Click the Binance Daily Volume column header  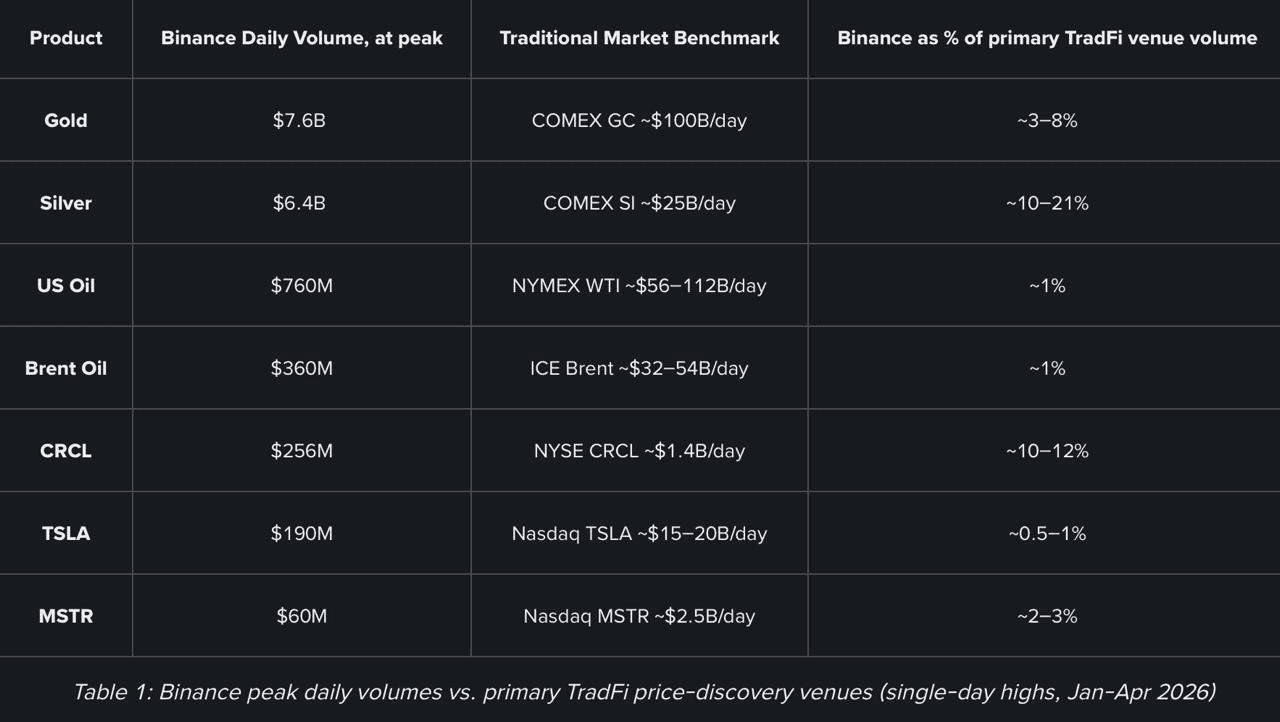pos(301,38)
